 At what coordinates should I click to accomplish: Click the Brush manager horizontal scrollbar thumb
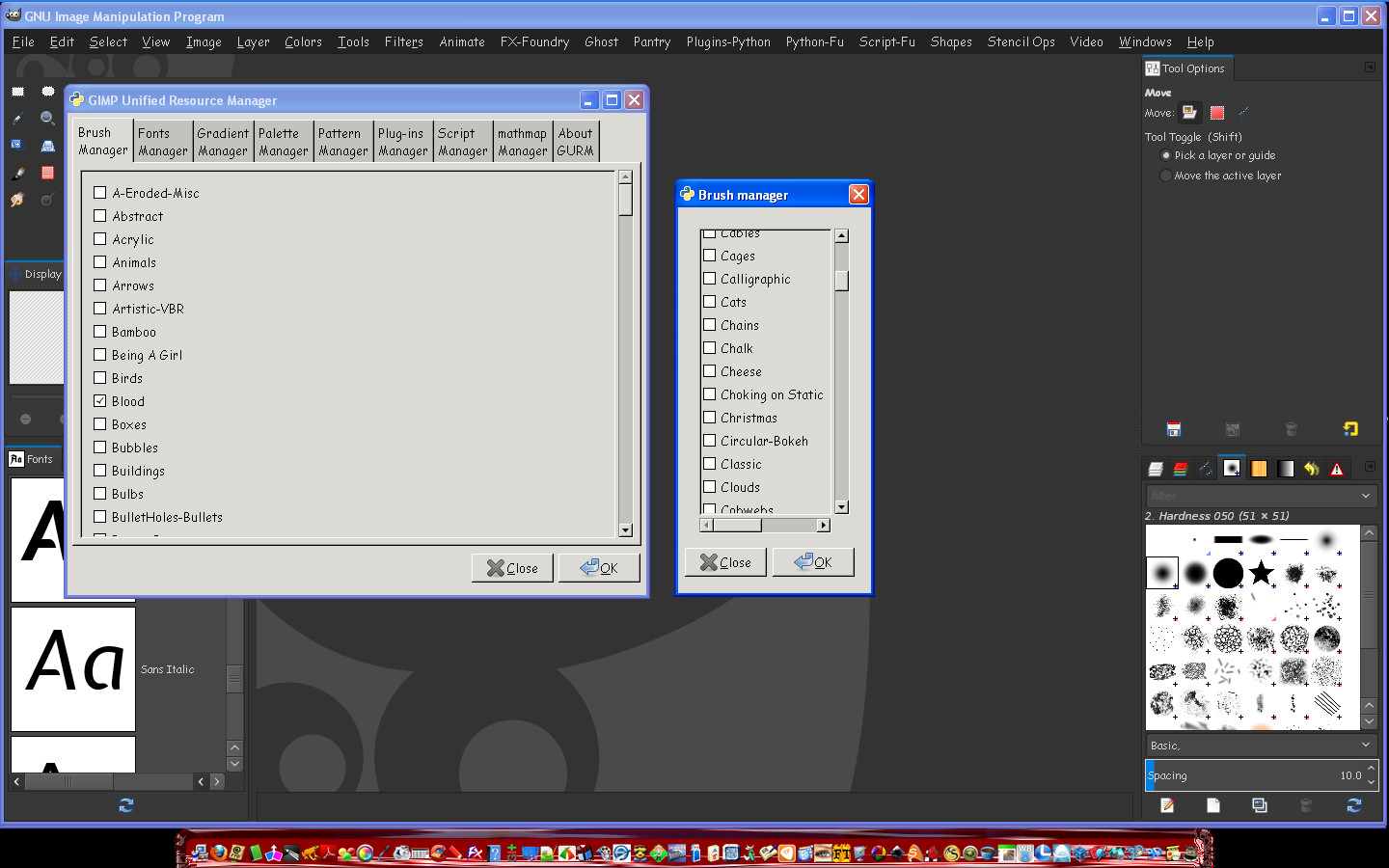click(x=736, y=526)
